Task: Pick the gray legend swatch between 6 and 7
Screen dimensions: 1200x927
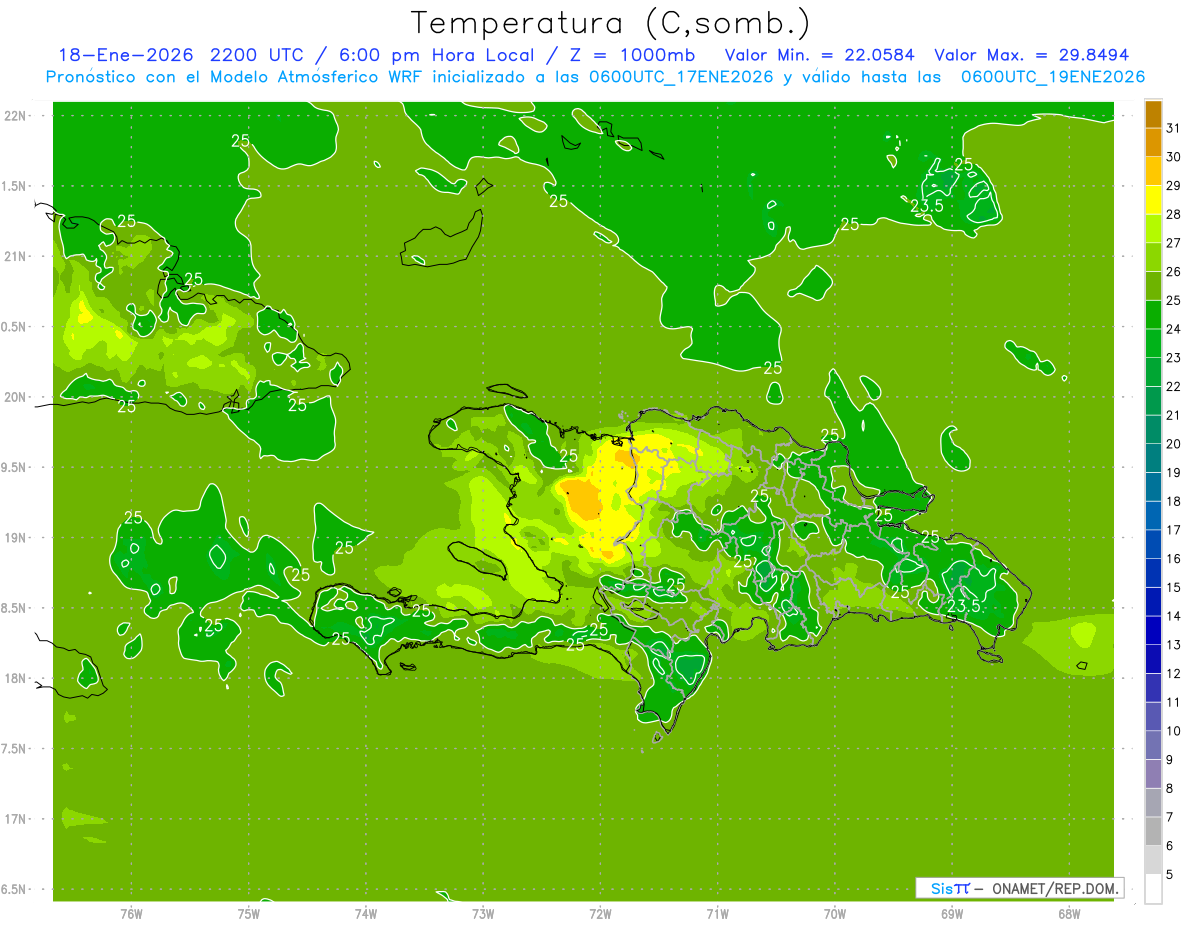Action: (1153, 831)
